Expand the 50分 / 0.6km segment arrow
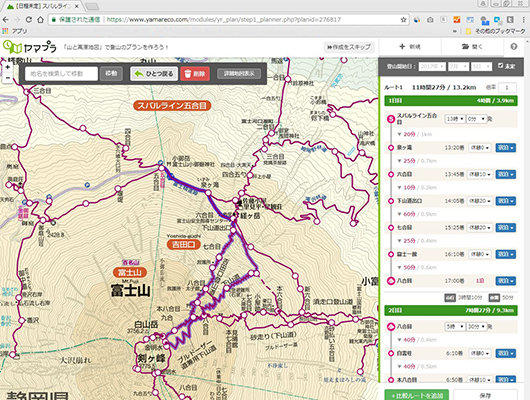Image resolution: width=530 pixels, height=400 pixels. pyautogui.click(x=400, y=267)
